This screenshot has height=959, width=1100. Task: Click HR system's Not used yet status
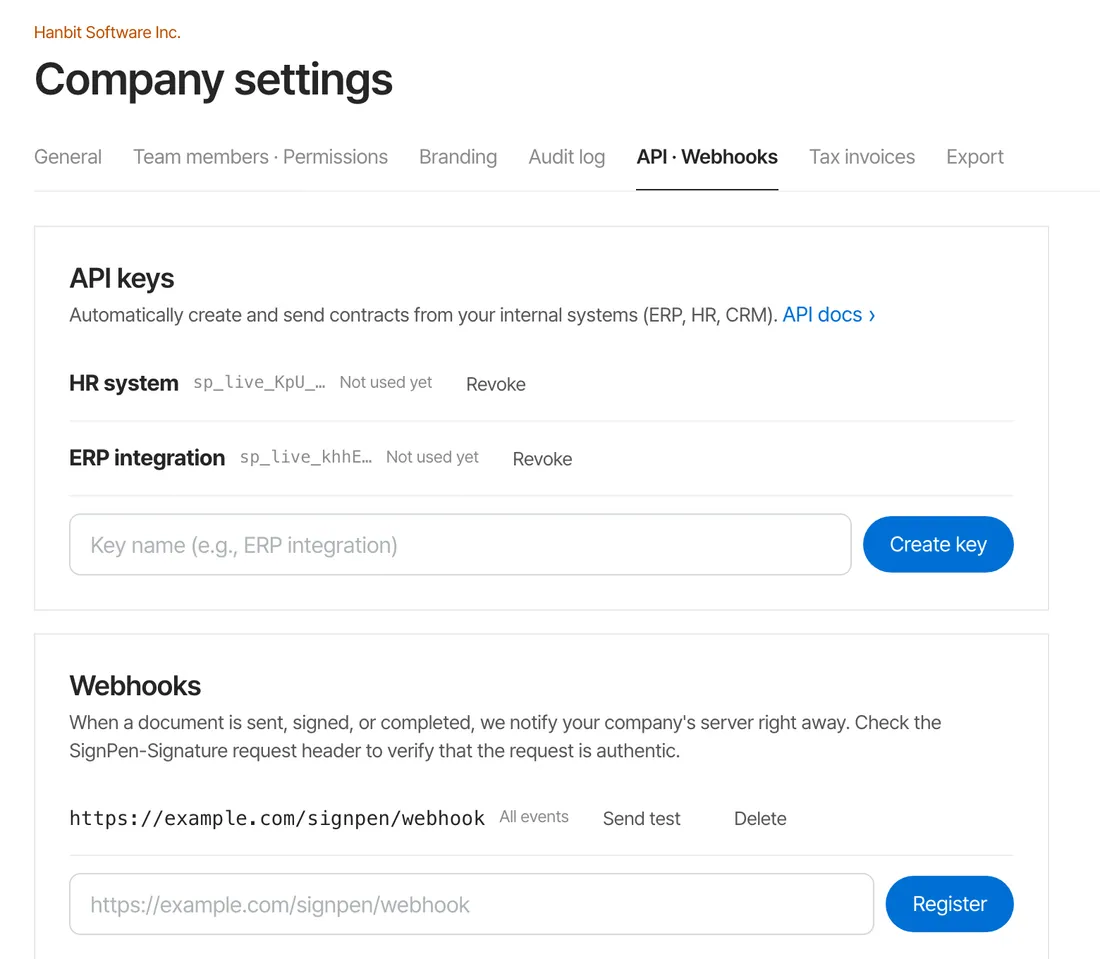[x=386, y=382]
